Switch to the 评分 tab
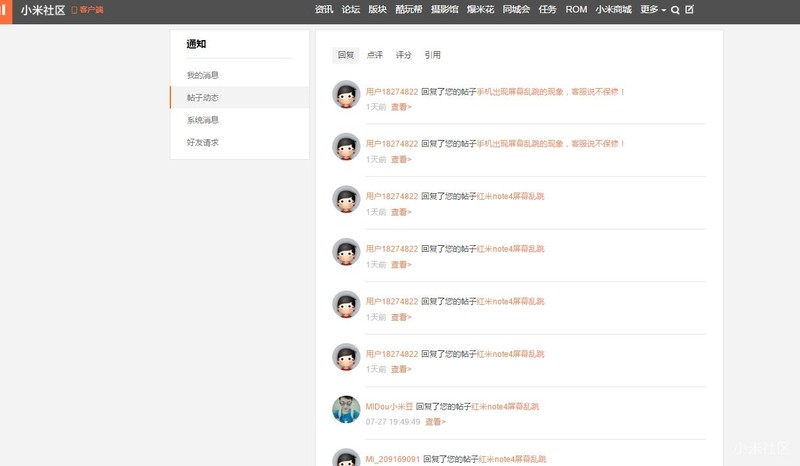 point(403,55)
